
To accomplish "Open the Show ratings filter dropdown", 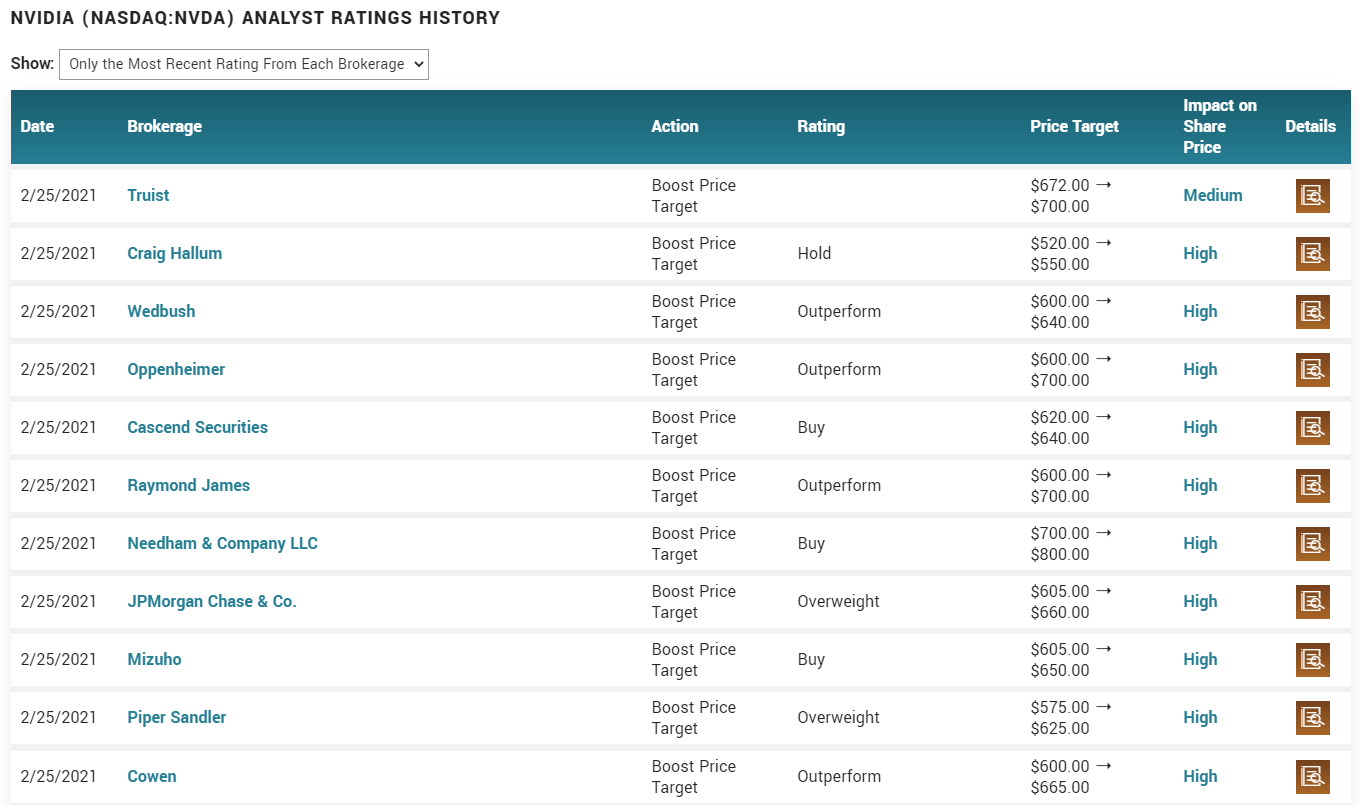I will pyautogui.click(x=244, y=64).
